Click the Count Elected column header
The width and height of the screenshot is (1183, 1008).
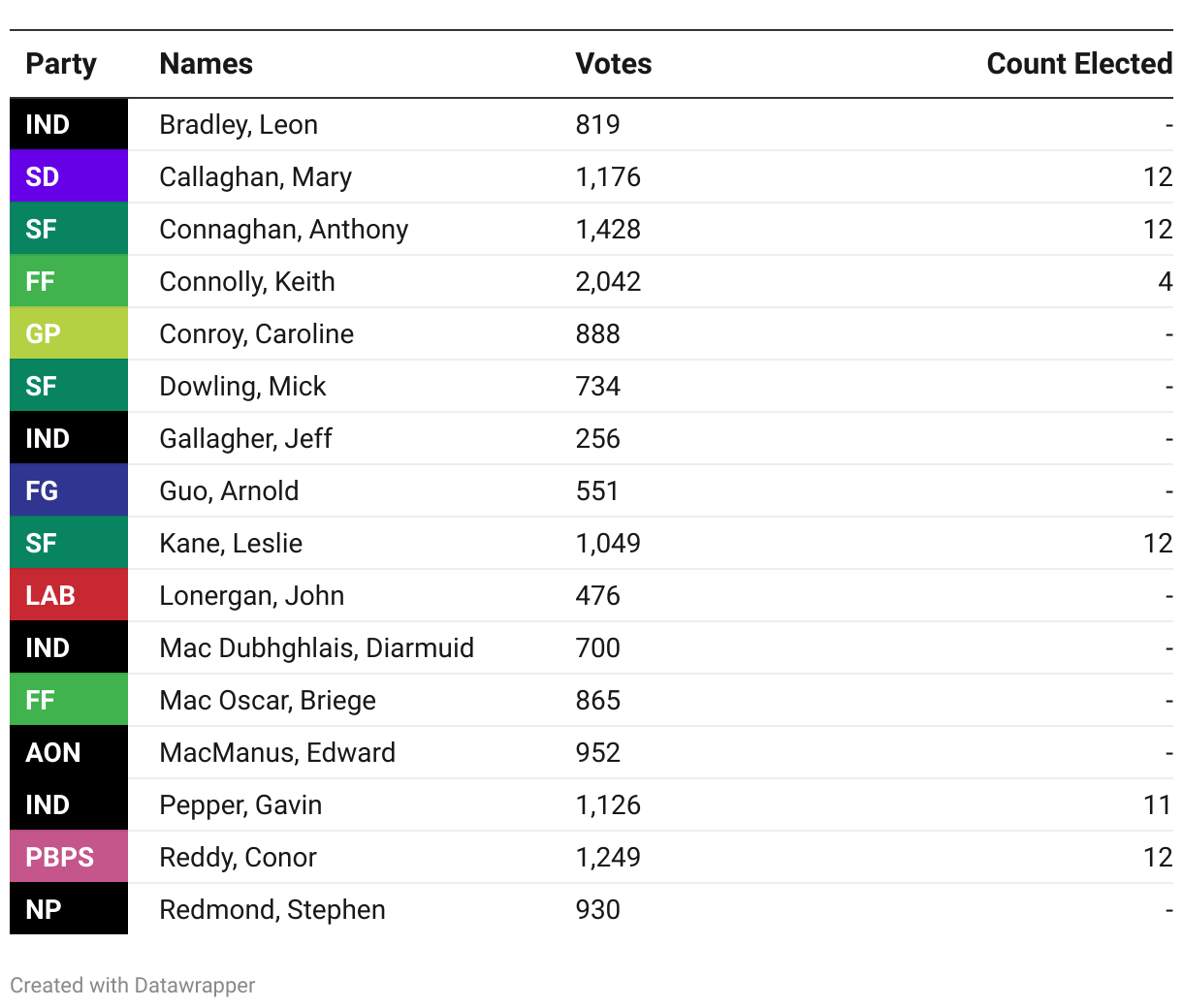click(x=1078, y=64)
